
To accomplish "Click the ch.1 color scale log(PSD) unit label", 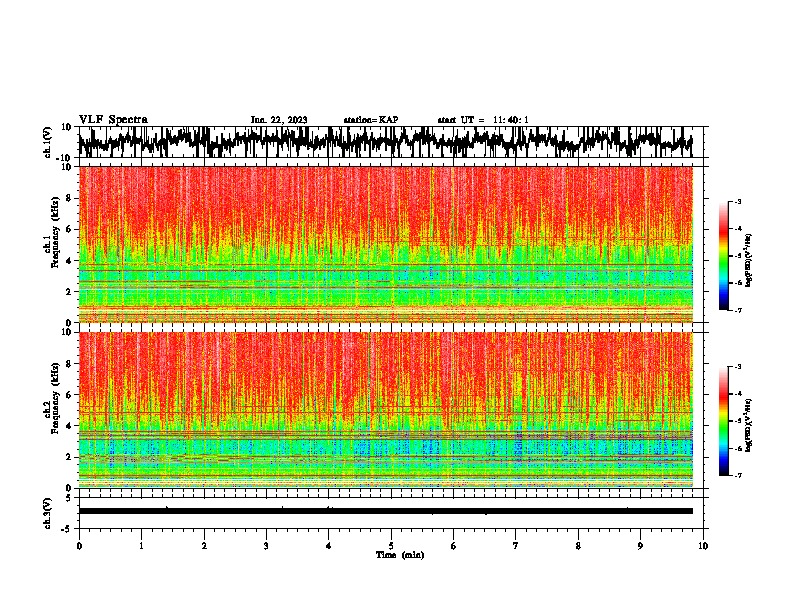I will 749,261.
